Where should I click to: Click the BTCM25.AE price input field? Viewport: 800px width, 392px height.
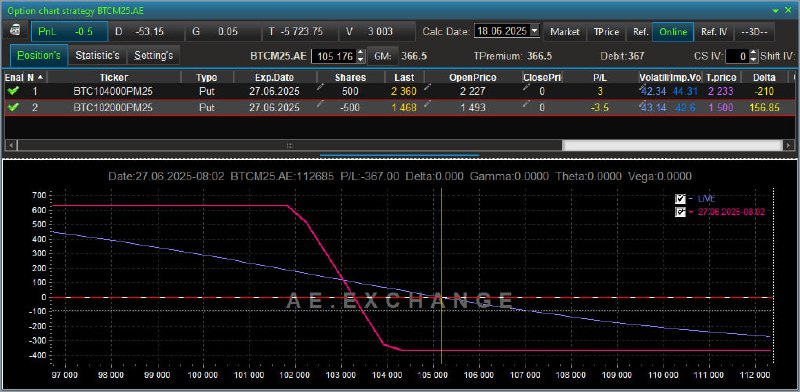(335, 56)
